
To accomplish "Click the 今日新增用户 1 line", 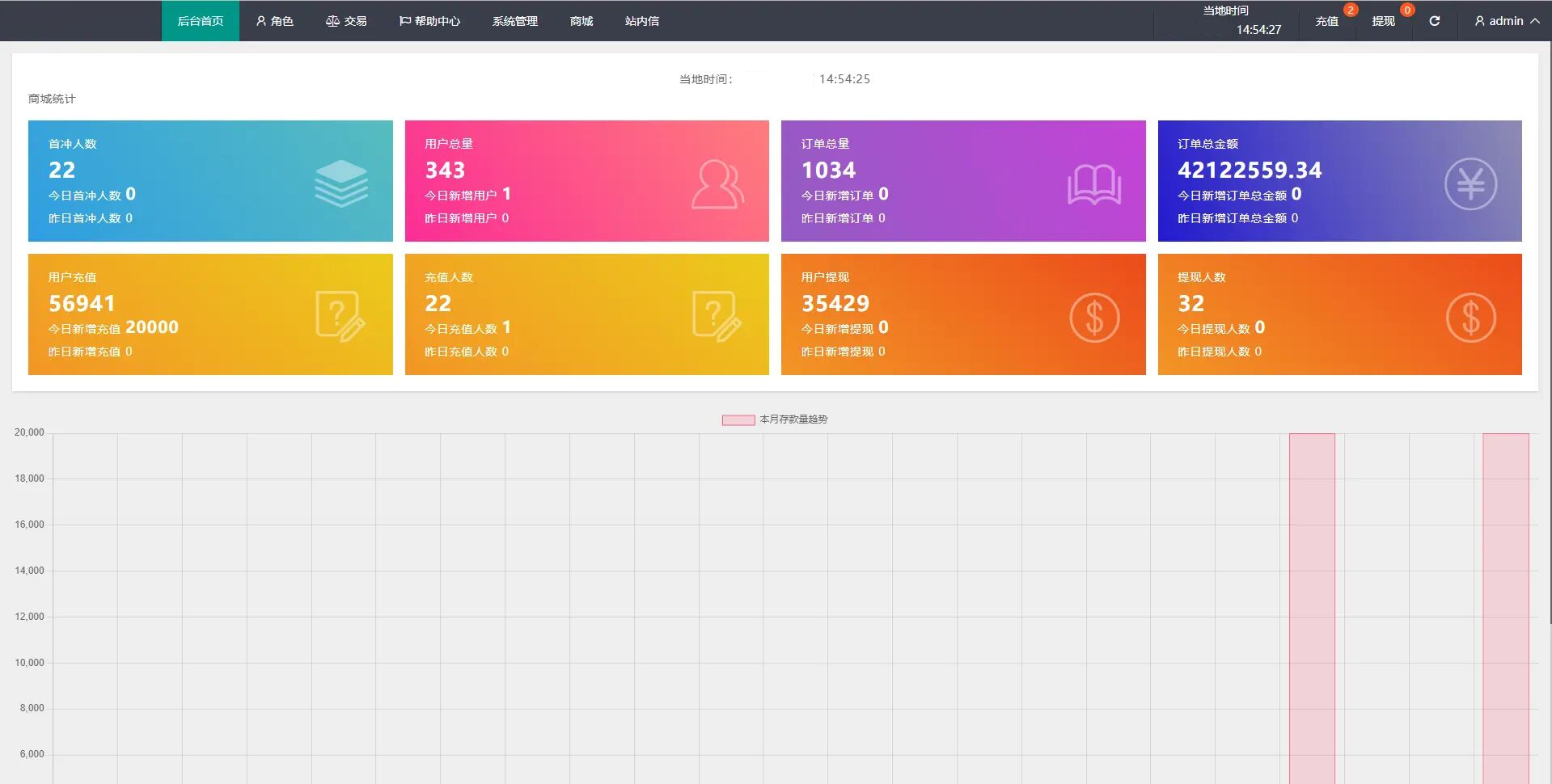I will (x=467, y=194).
